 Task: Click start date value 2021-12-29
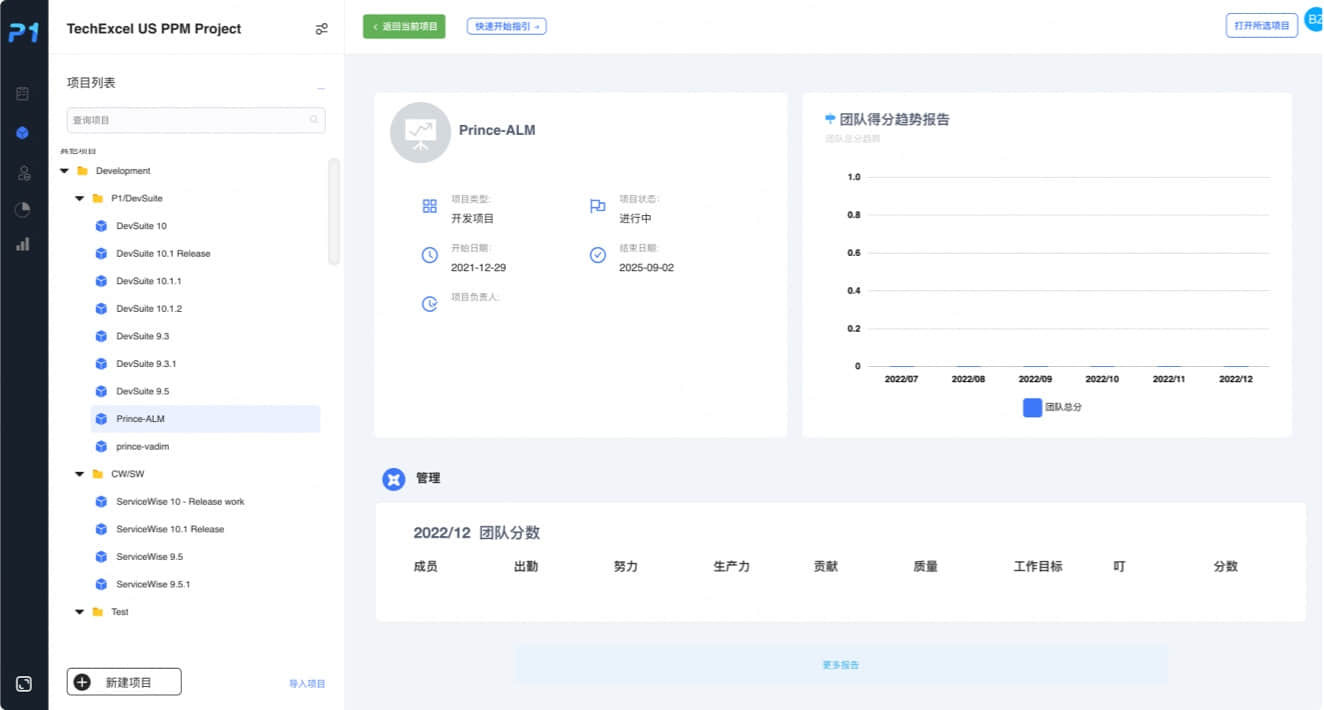pos(478,268)
